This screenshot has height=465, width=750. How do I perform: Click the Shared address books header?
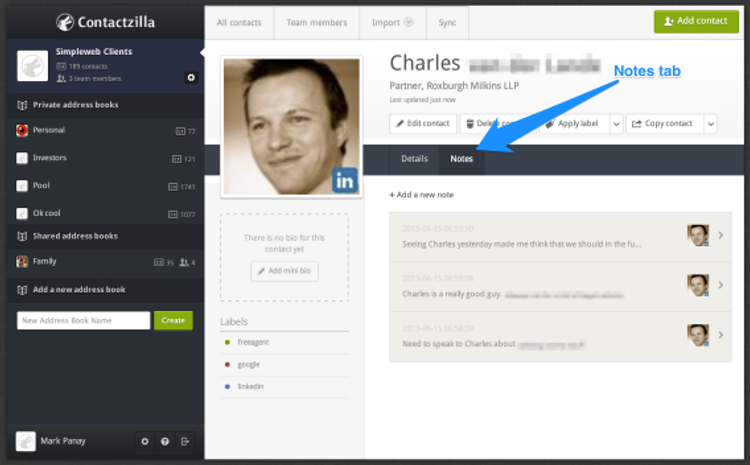(x=105, y=236)
